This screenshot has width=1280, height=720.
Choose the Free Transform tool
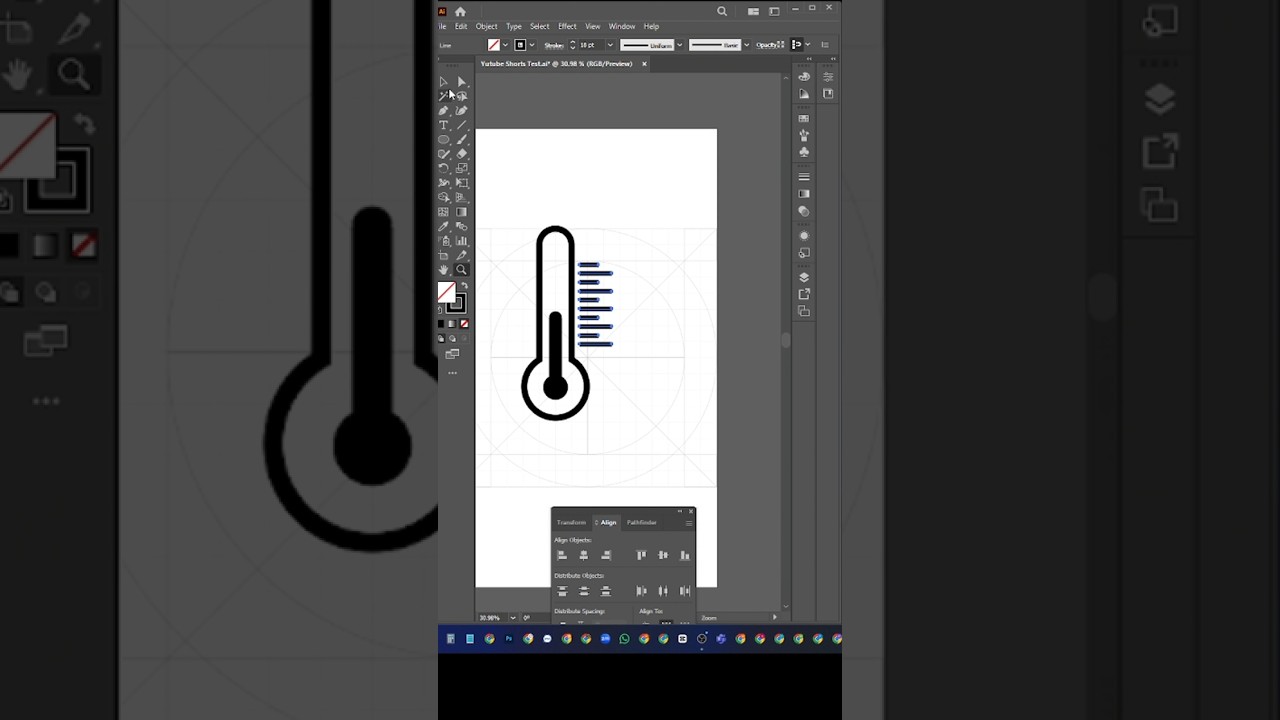point(461,183)
